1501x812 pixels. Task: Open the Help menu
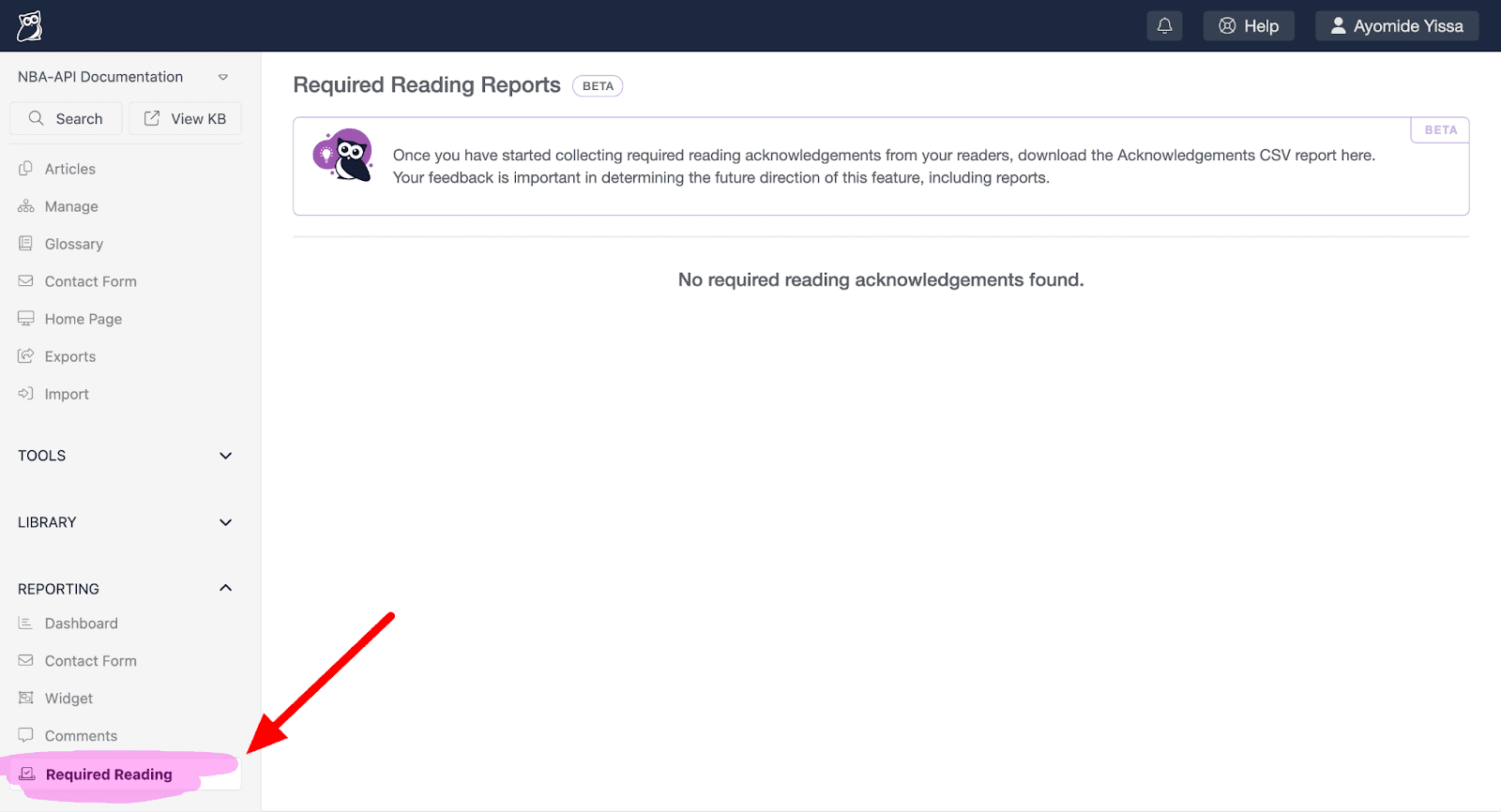pos(1249,26)
